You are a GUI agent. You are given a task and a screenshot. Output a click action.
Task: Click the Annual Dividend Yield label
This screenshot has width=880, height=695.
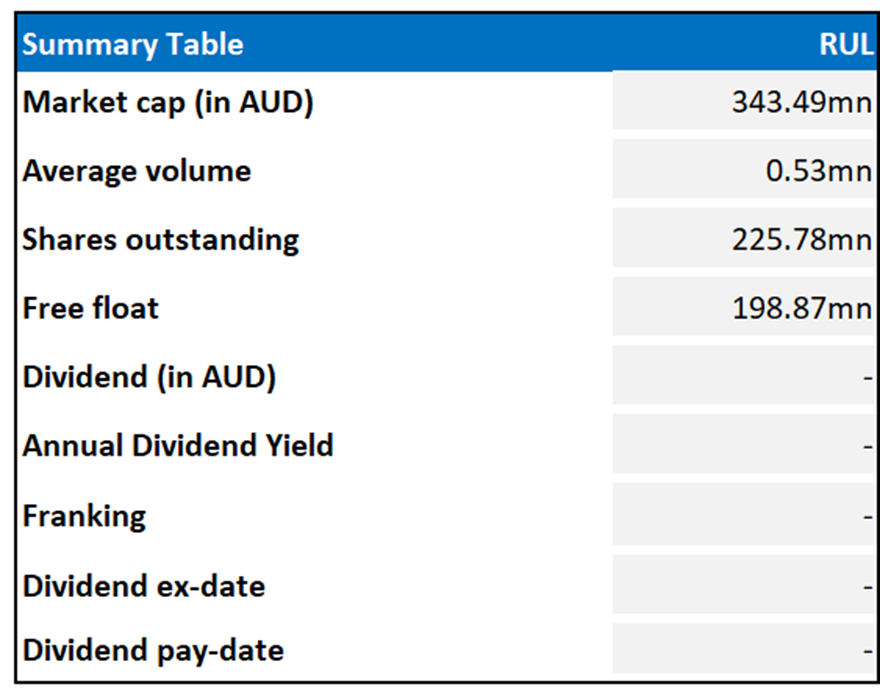coord(178,445)
